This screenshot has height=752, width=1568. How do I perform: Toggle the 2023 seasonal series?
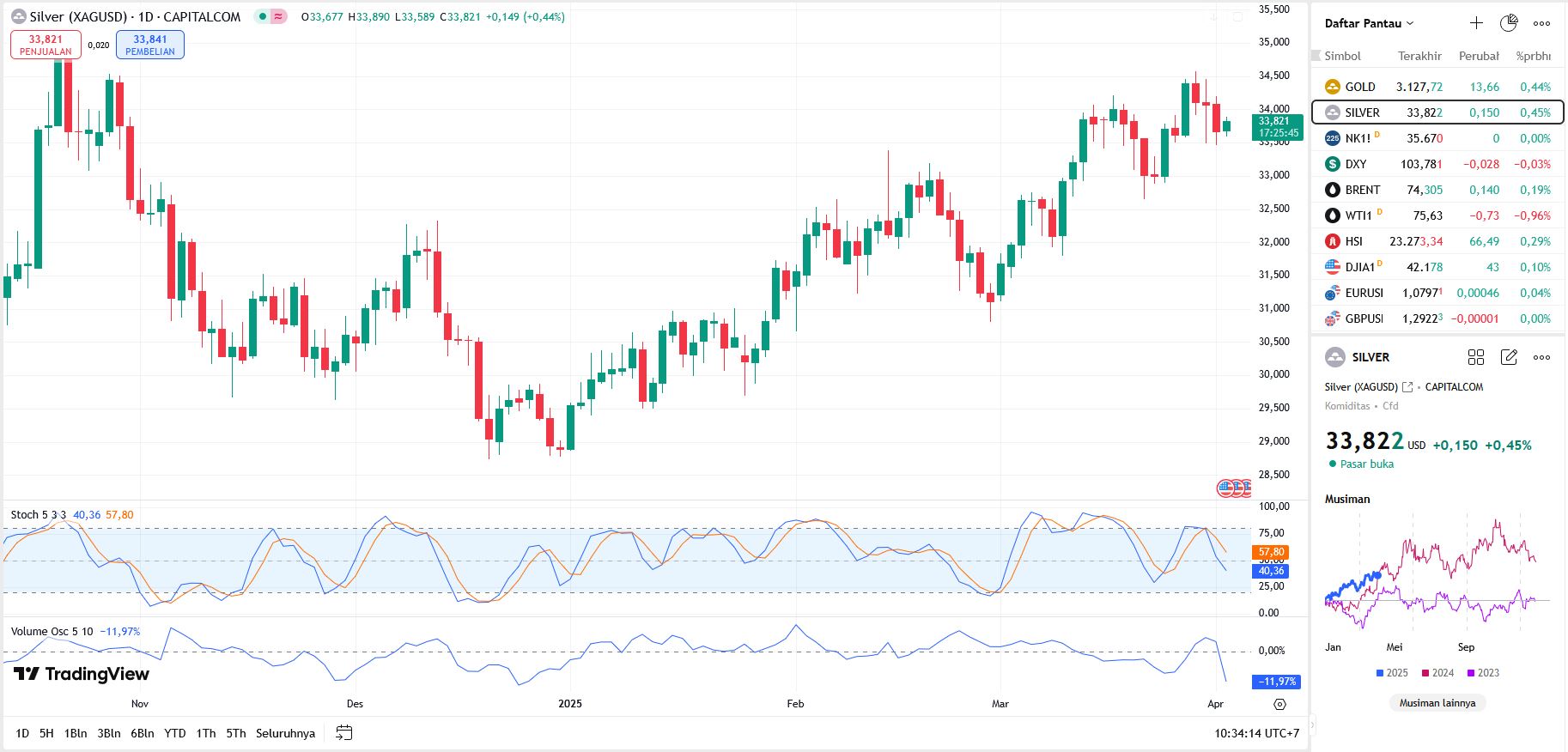point(1483,673)
